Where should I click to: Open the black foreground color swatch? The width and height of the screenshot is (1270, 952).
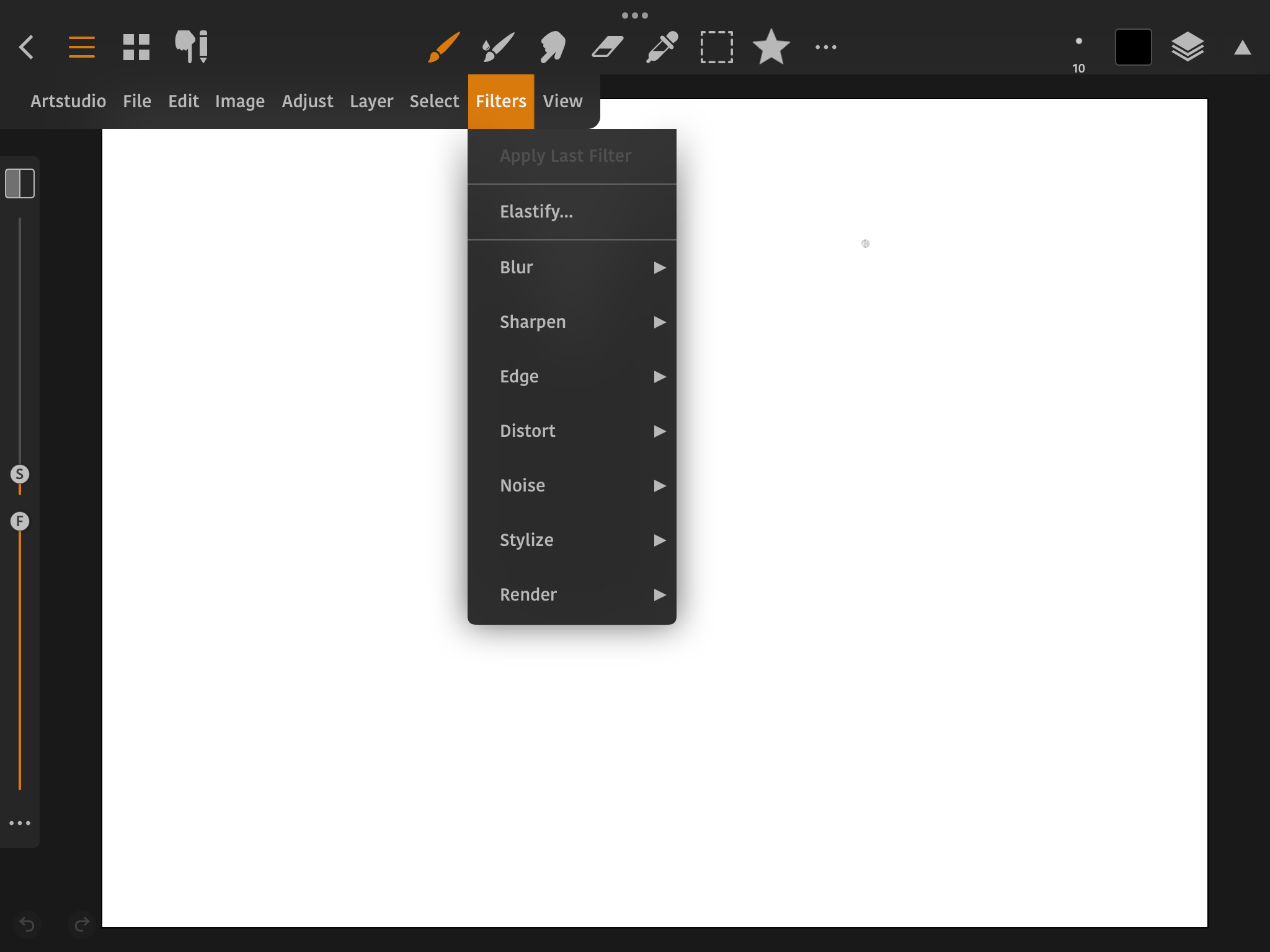1133,47
